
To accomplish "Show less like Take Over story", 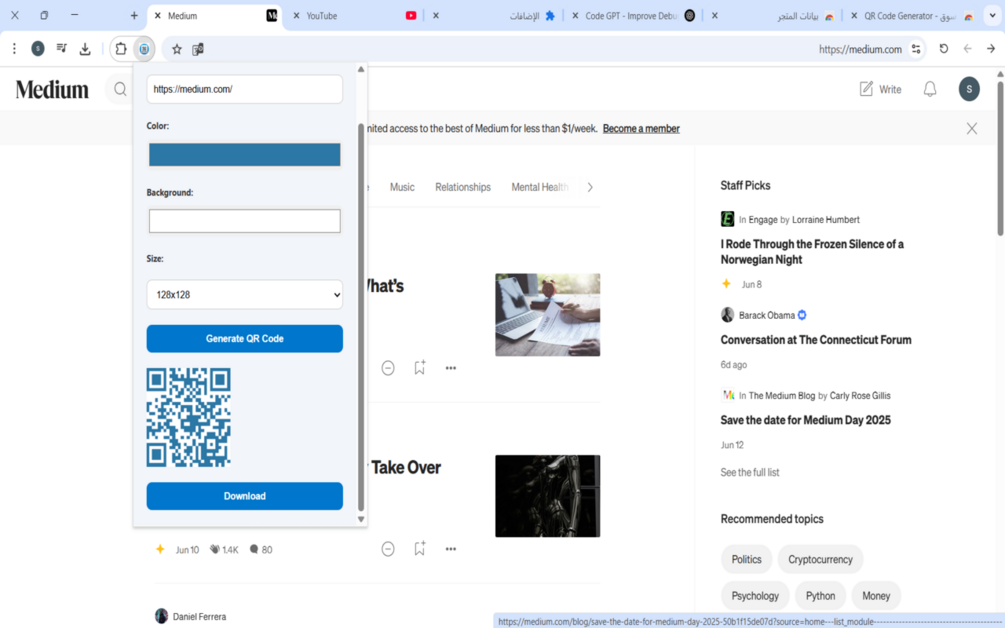I will (x=388, y=549).
